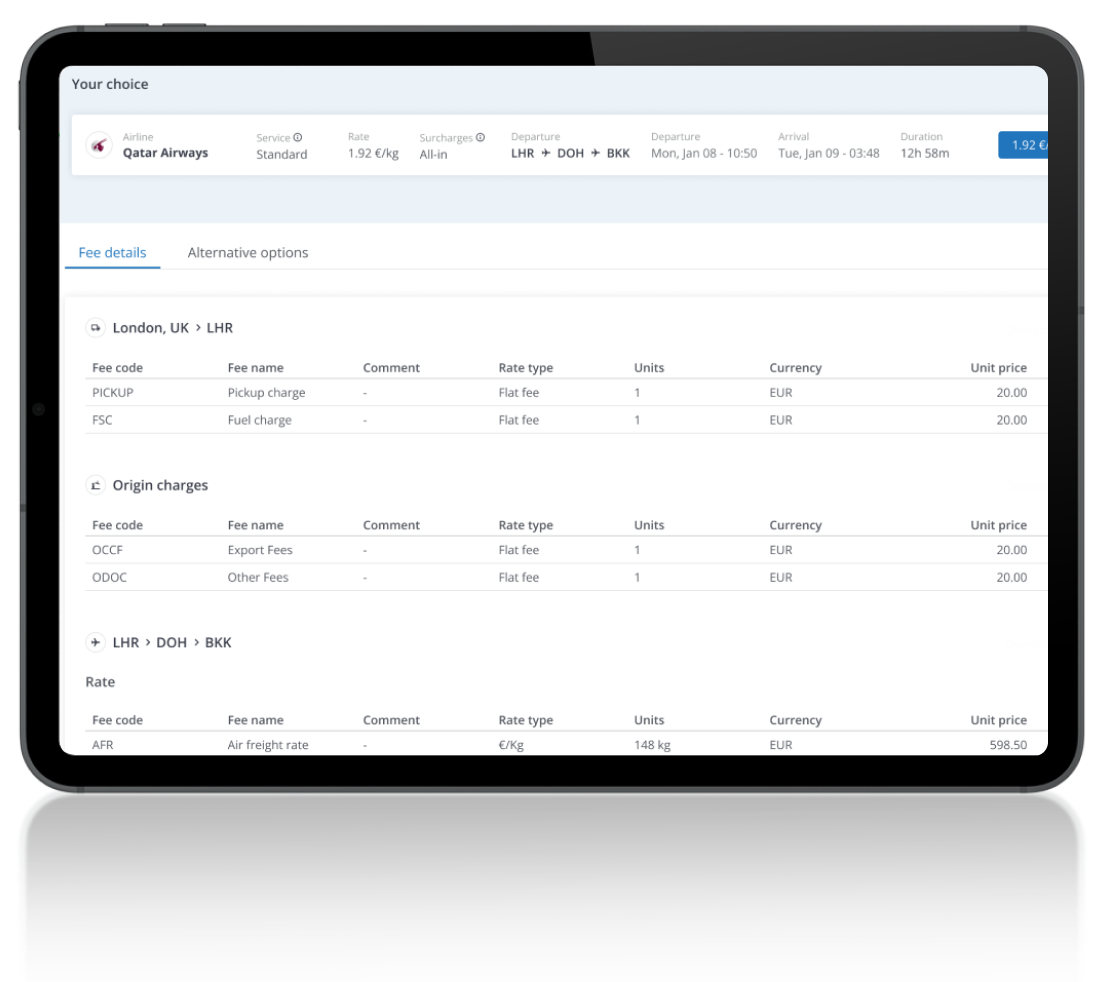The image size is (1102, 982).
Task: Click the Rate subsection heading
Action: click(x=100, y=682)
